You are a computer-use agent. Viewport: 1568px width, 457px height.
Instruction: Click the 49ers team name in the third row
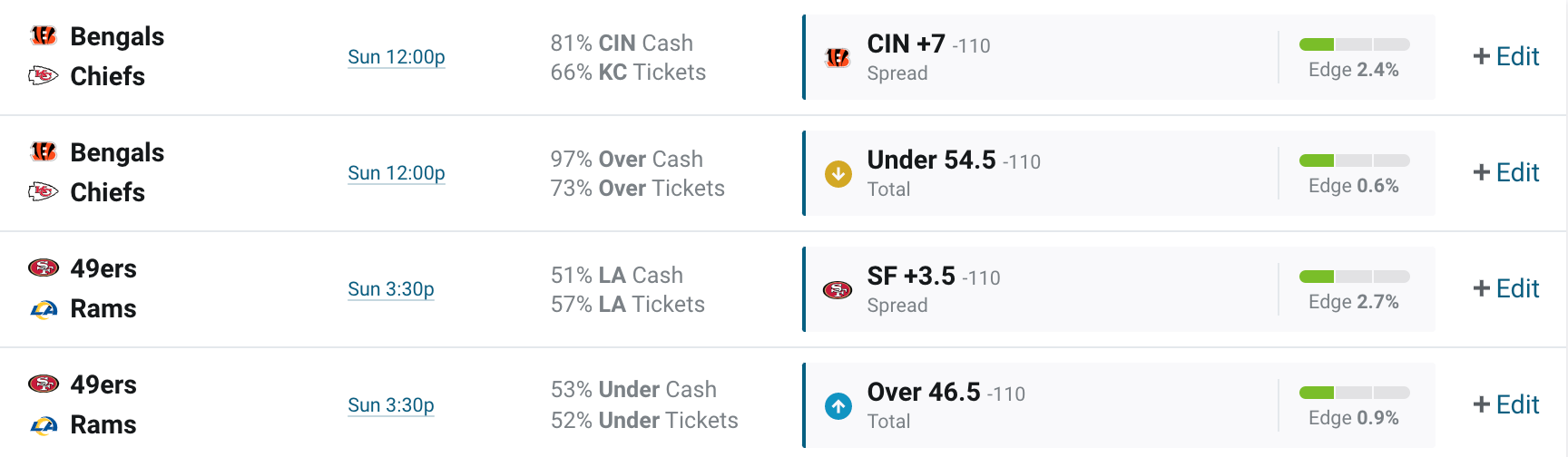click(103, 268)
